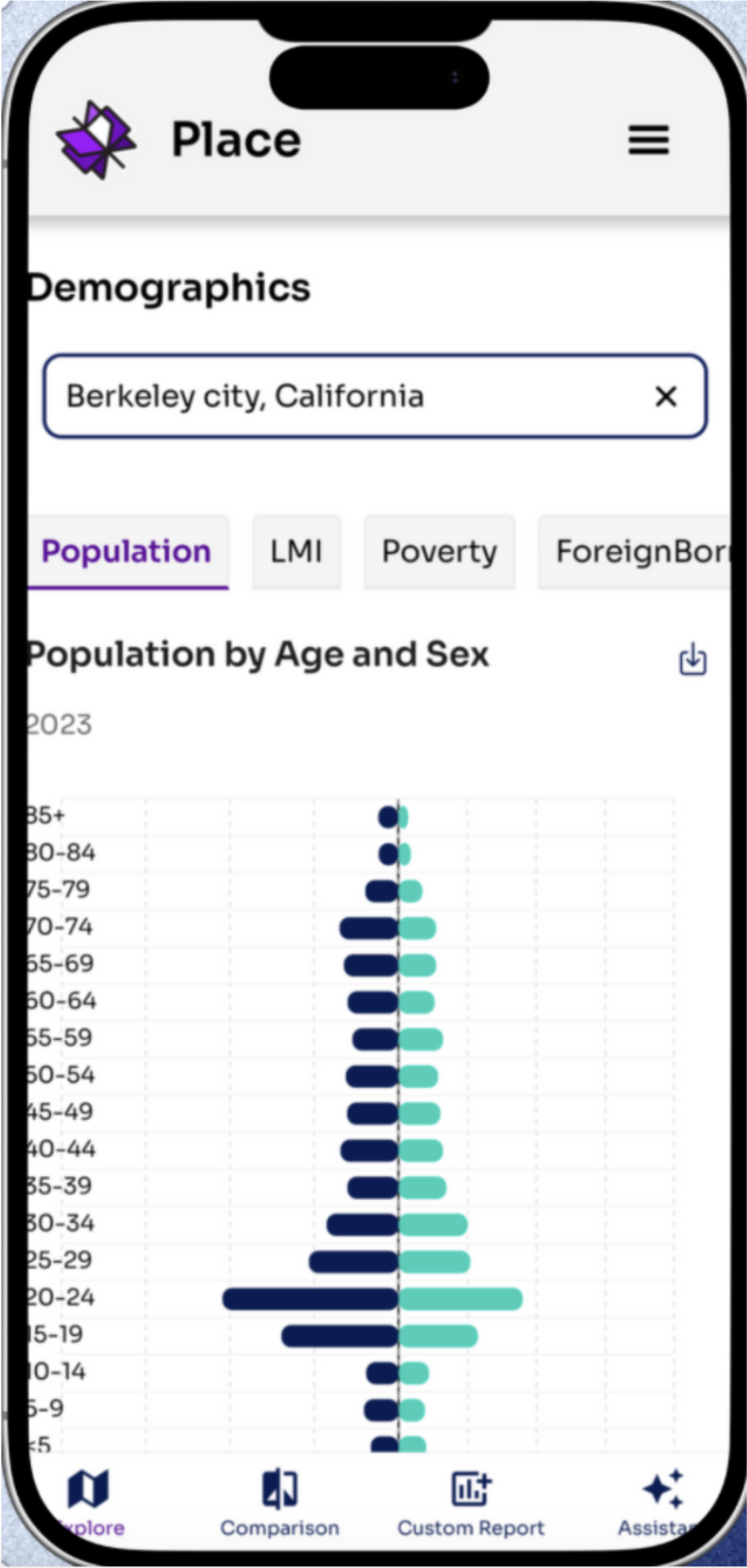
Task: Open the Explore map icon
Action: [88, 1489]
